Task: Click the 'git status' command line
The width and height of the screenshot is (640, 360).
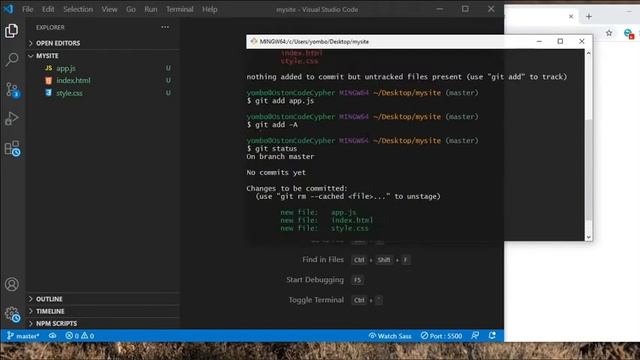Action: pos(272,149)
